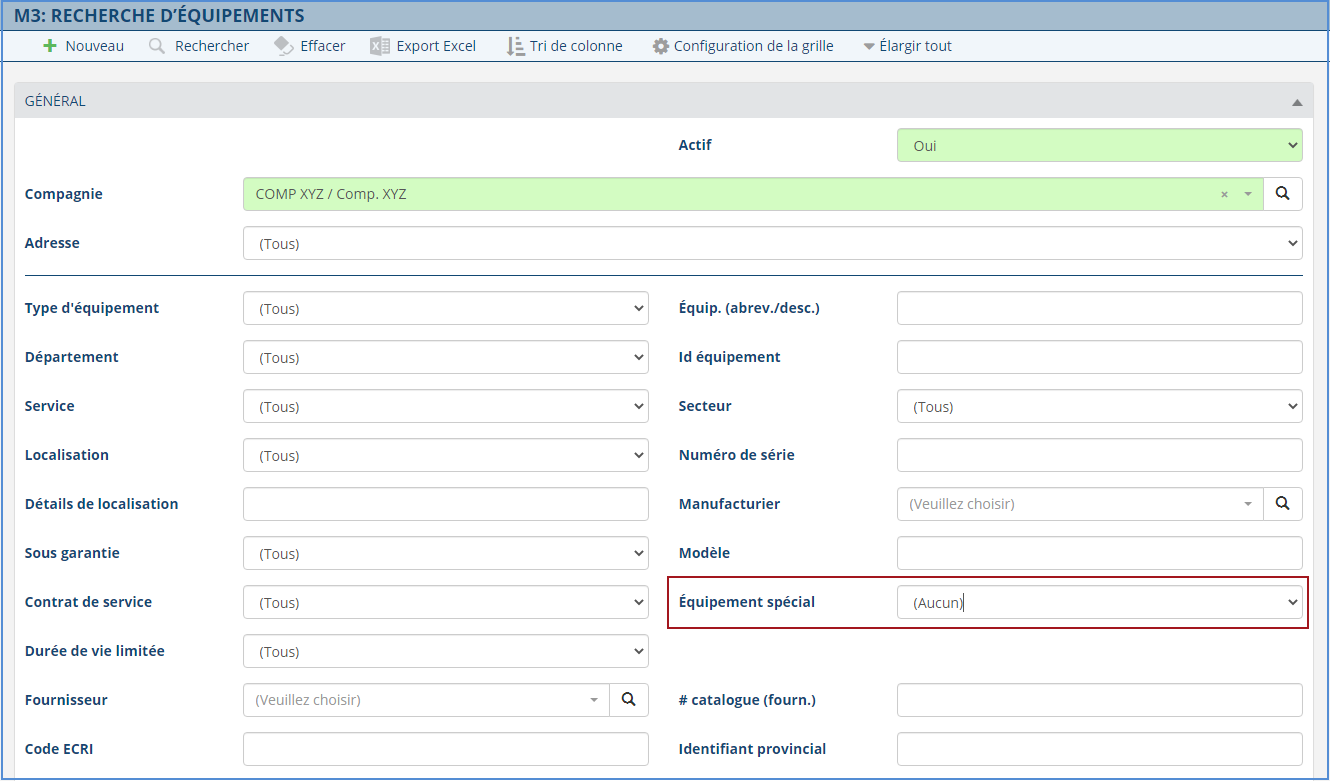1330x781 pixels.
Task: Click the Nouveau toolbar label
Action: pyautogui.click(x=95, y=46)
